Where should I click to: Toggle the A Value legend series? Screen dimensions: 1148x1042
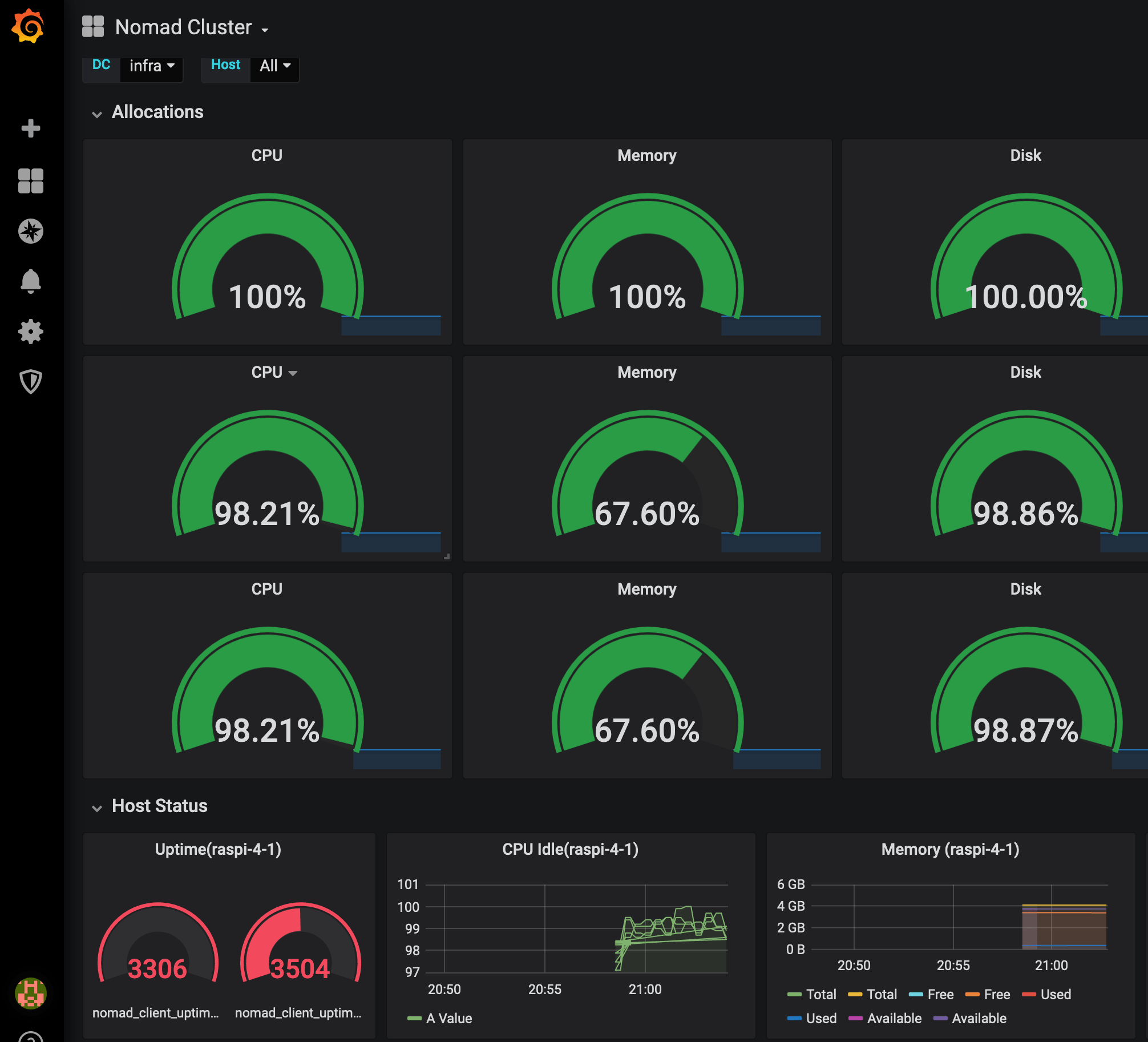(x=448, y=1019)
